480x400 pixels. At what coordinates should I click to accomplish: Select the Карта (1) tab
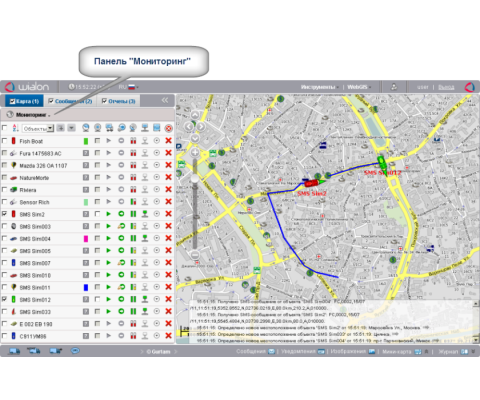point(24,101)
